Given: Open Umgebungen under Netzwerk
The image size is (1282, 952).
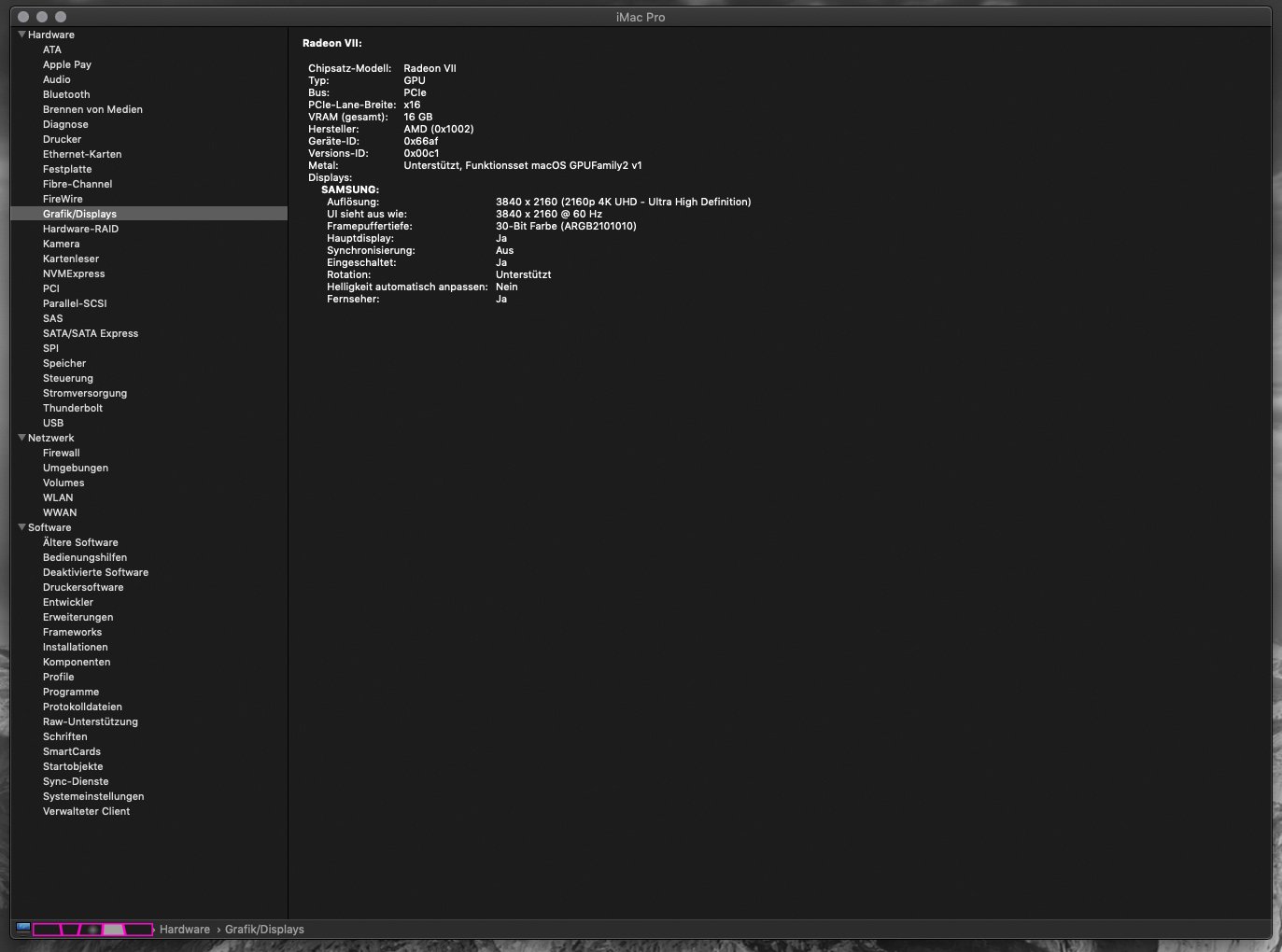Looking at the screenshot, I should tap(76, 468).
